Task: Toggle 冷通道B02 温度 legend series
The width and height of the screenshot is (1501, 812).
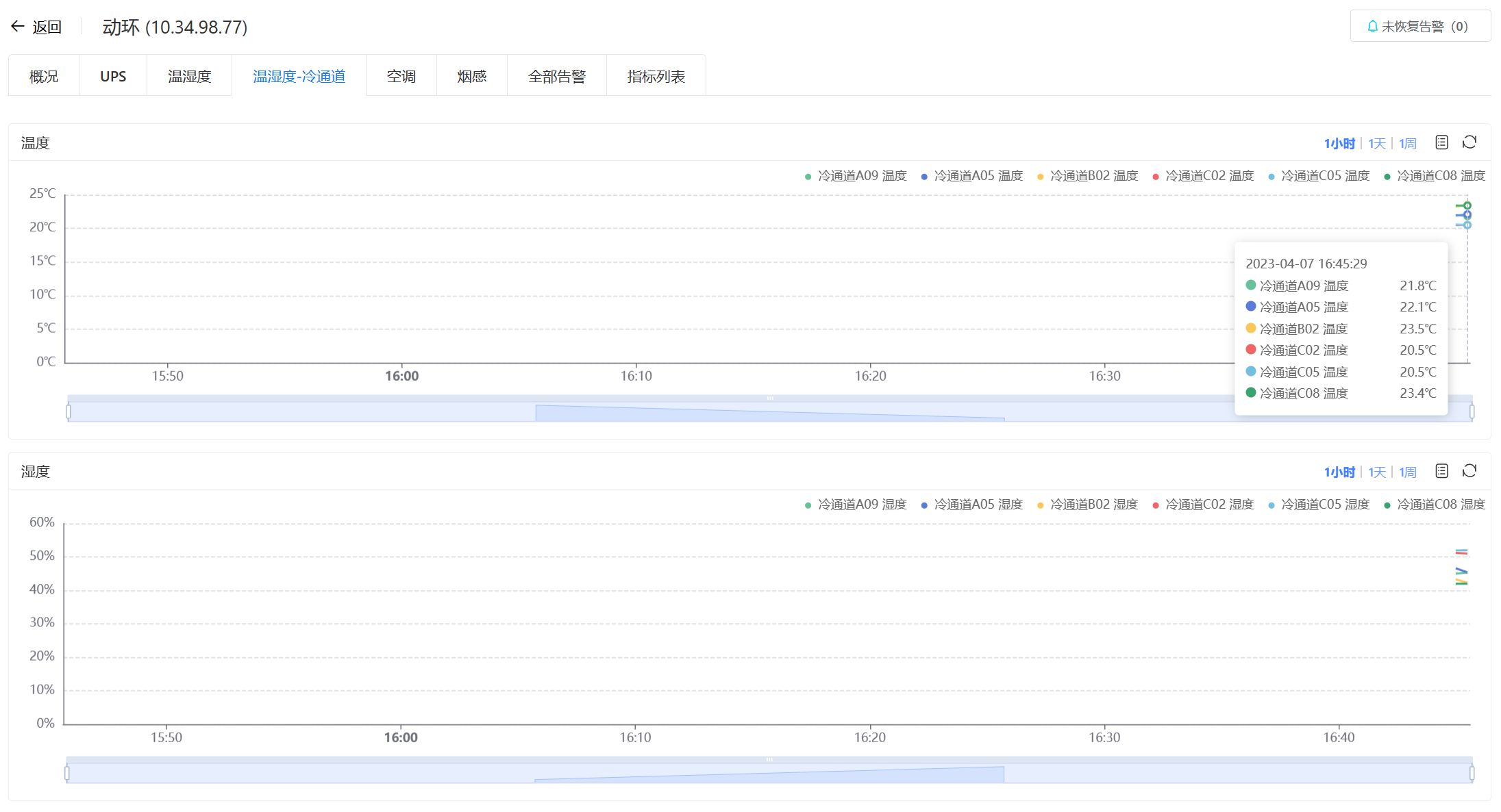Action: click(1087, 176)
